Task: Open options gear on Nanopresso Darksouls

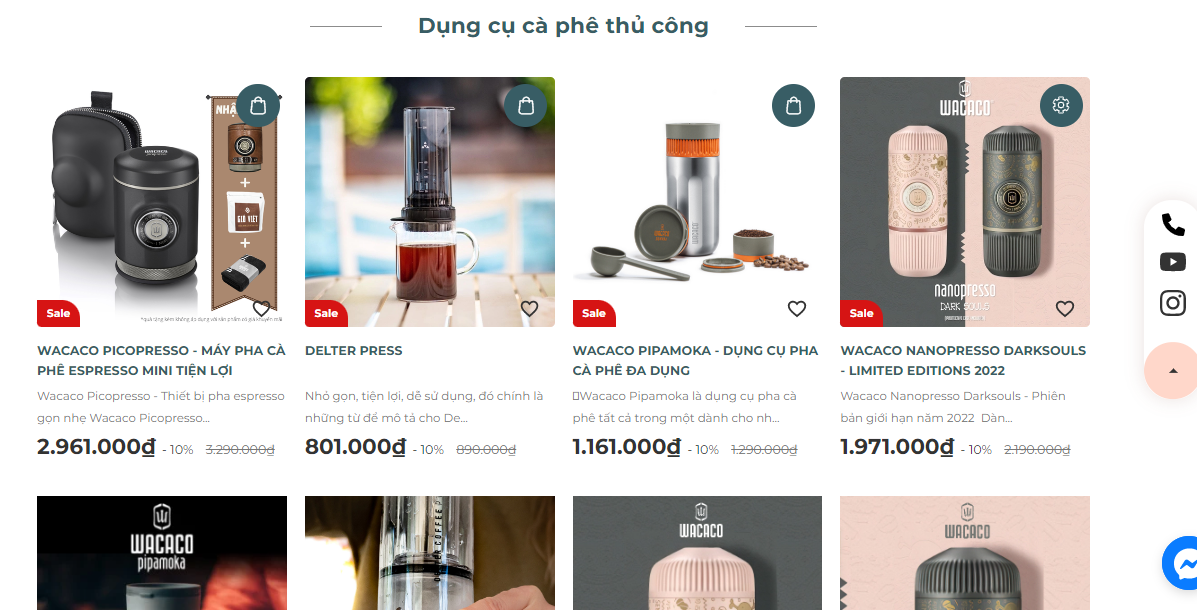Action: [1061, 105]
